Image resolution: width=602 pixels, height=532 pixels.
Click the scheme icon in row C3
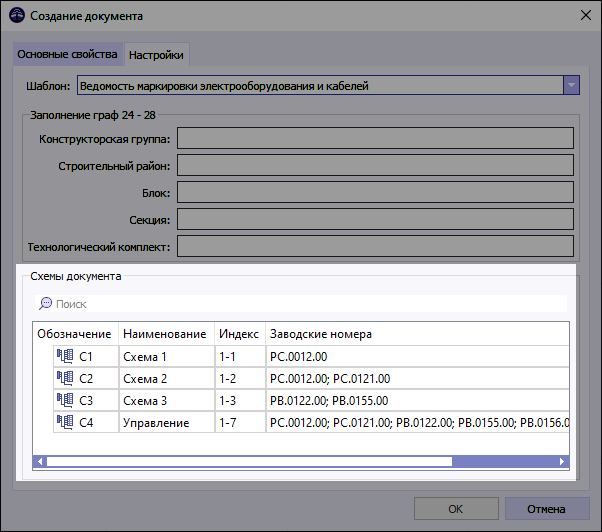coord(65,400)
